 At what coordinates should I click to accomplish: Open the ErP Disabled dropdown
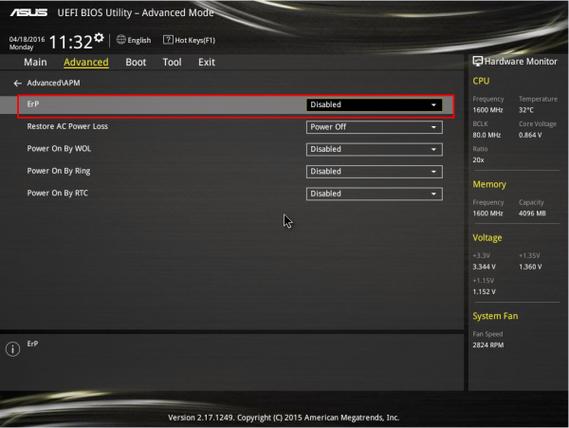[x=374, y=105]
